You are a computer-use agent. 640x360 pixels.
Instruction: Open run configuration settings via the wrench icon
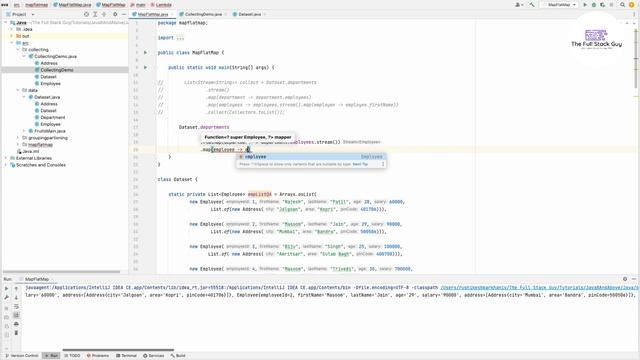[6, 298]
